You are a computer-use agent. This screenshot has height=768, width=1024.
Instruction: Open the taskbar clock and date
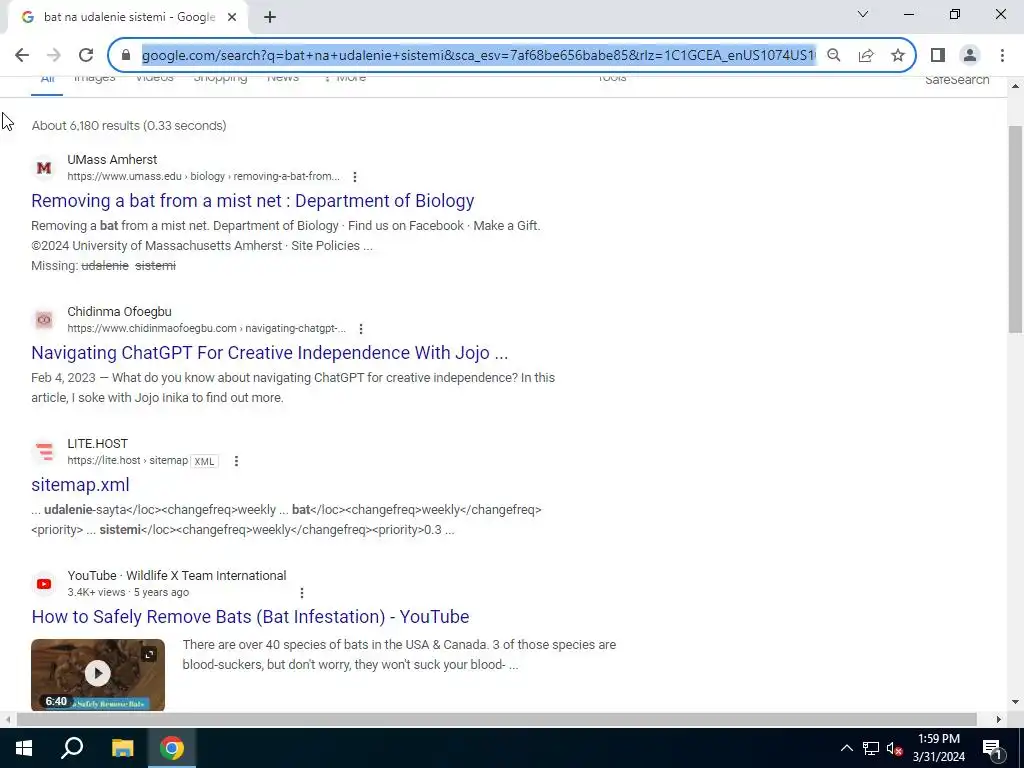pos(939,748)
